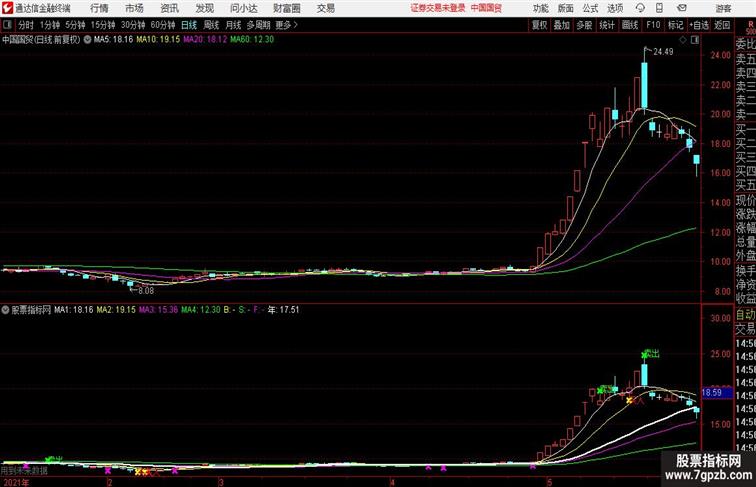The image size is (756, 487).
Task: Toggle the left panel icon before 分时
Action: (x=7, y=25)
